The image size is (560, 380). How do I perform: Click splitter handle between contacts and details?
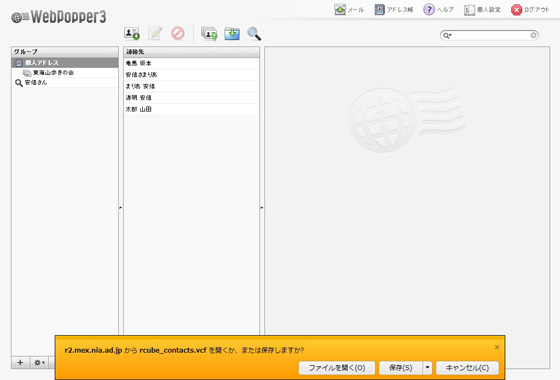(262, 207)
